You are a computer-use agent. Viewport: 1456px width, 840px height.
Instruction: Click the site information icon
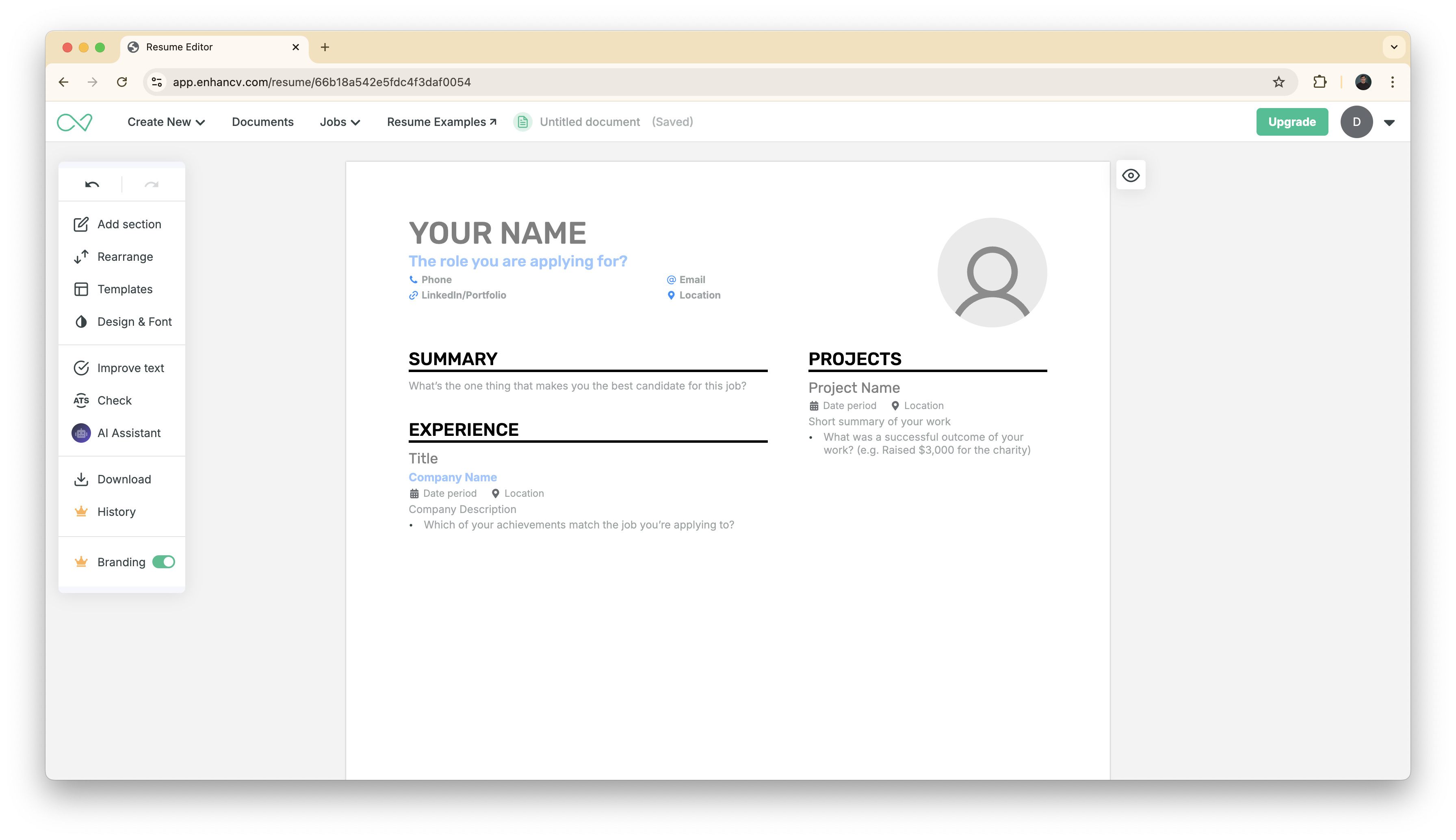coord(157,82)
